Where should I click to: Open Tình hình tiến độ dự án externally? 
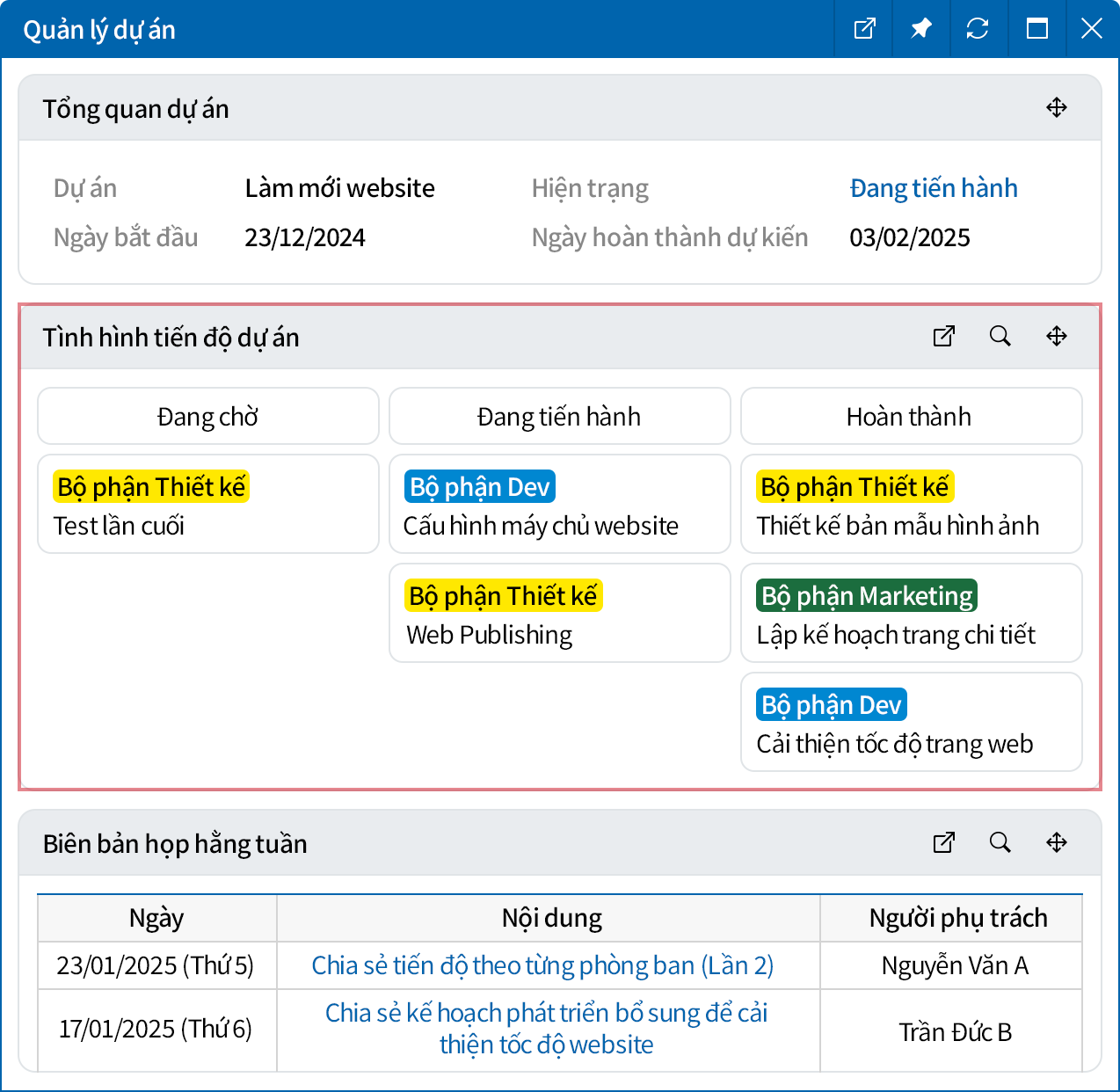tap(943, 337)
